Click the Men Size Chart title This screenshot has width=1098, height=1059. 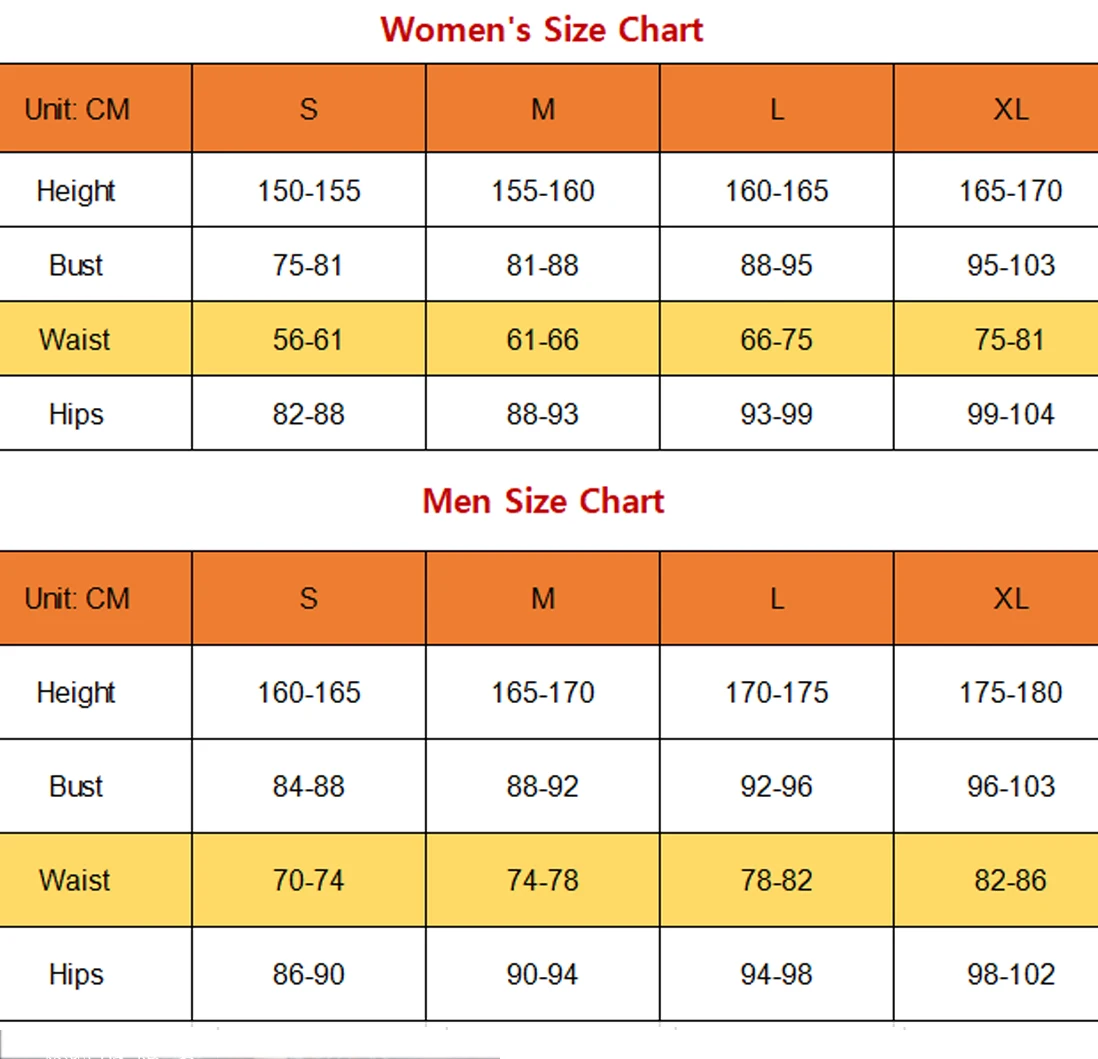click(542, 500)
